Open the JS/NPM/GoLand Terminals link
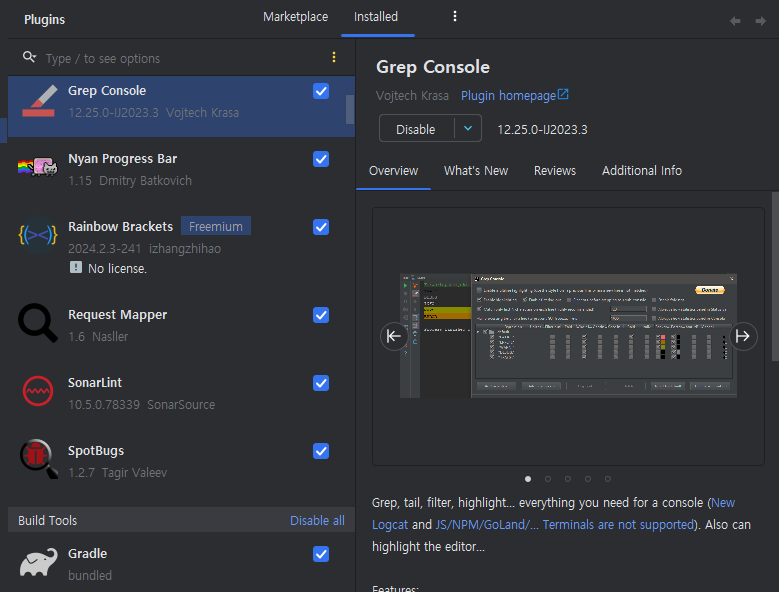Image resolution: width=779 pixels, height=592 pixels. point(564,524)
